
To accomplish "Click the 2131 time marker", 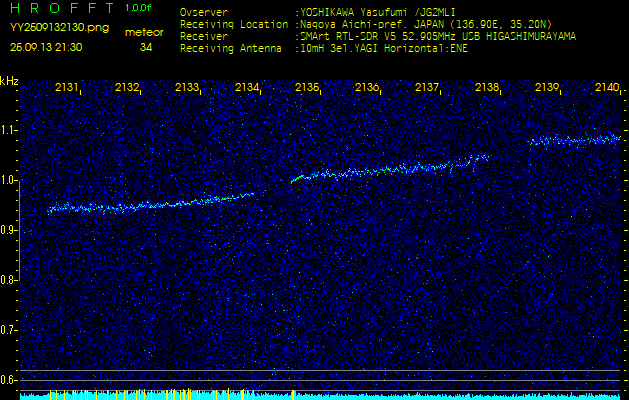I will (68, 88).
